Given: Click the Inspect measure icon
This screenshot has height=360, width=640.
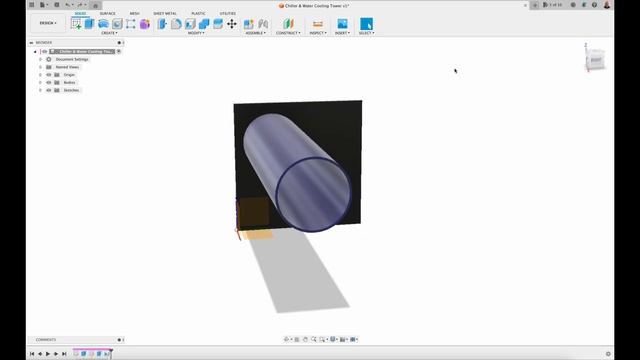Looking at the screenshot, I should tap(318, 24).
